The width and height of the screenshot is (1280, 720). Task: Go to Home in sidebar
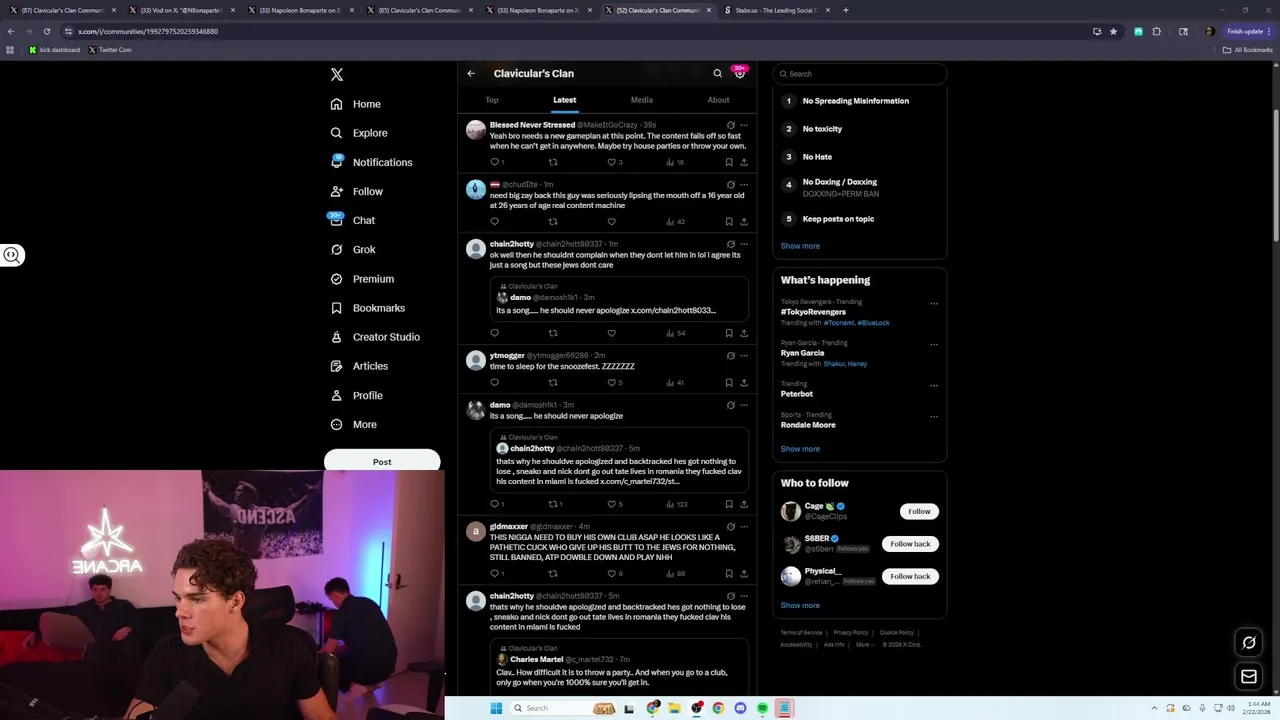(x=355, y=104)
